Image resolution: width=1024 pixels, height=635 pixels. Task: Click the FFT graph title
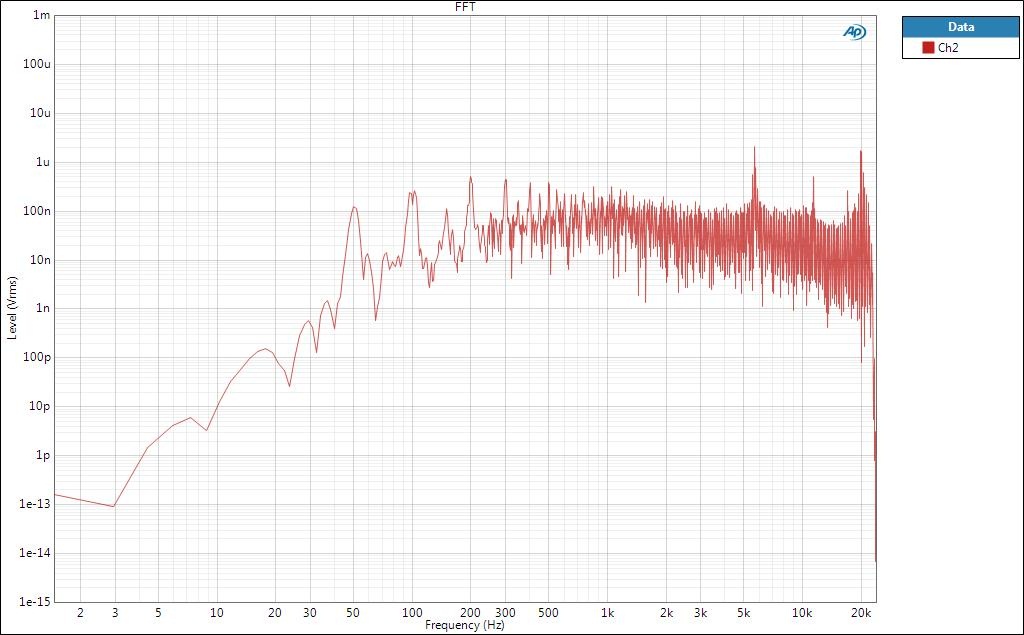pos(465,7)
